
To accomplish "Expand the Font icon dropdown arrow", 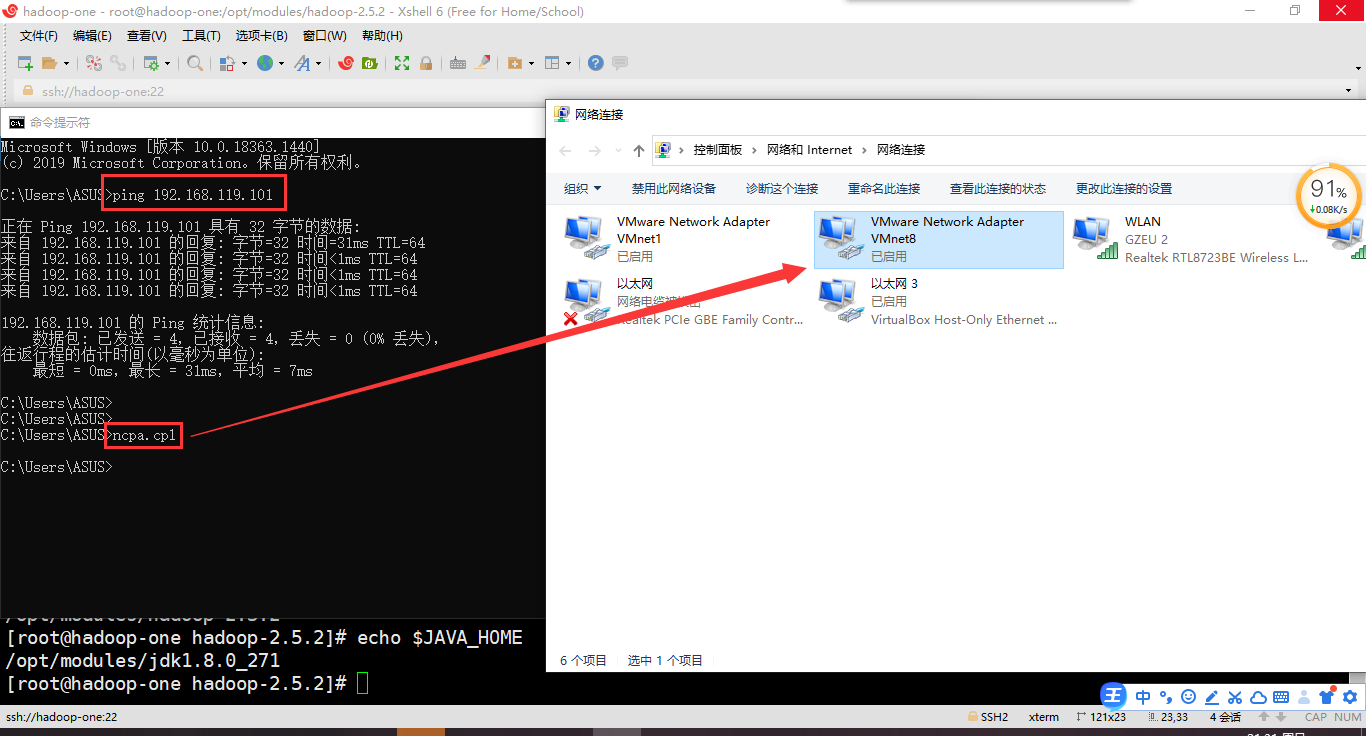I will click(319, 63).
